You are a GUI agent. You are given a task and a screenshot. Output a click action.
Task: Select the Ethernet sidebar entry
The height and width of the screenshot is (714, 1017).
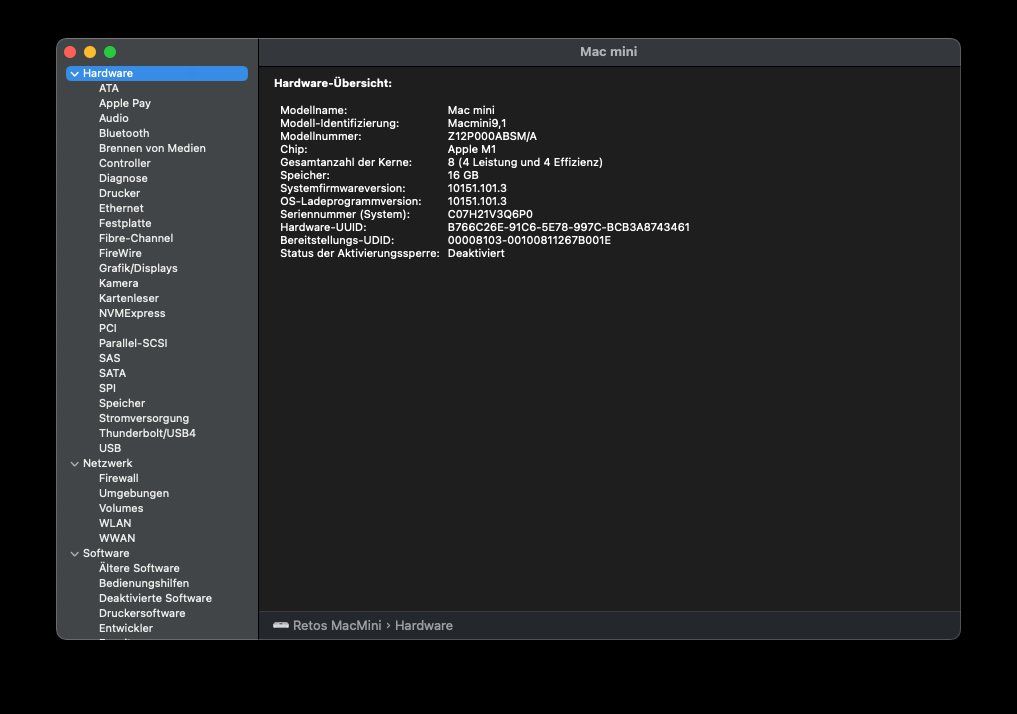121,208
